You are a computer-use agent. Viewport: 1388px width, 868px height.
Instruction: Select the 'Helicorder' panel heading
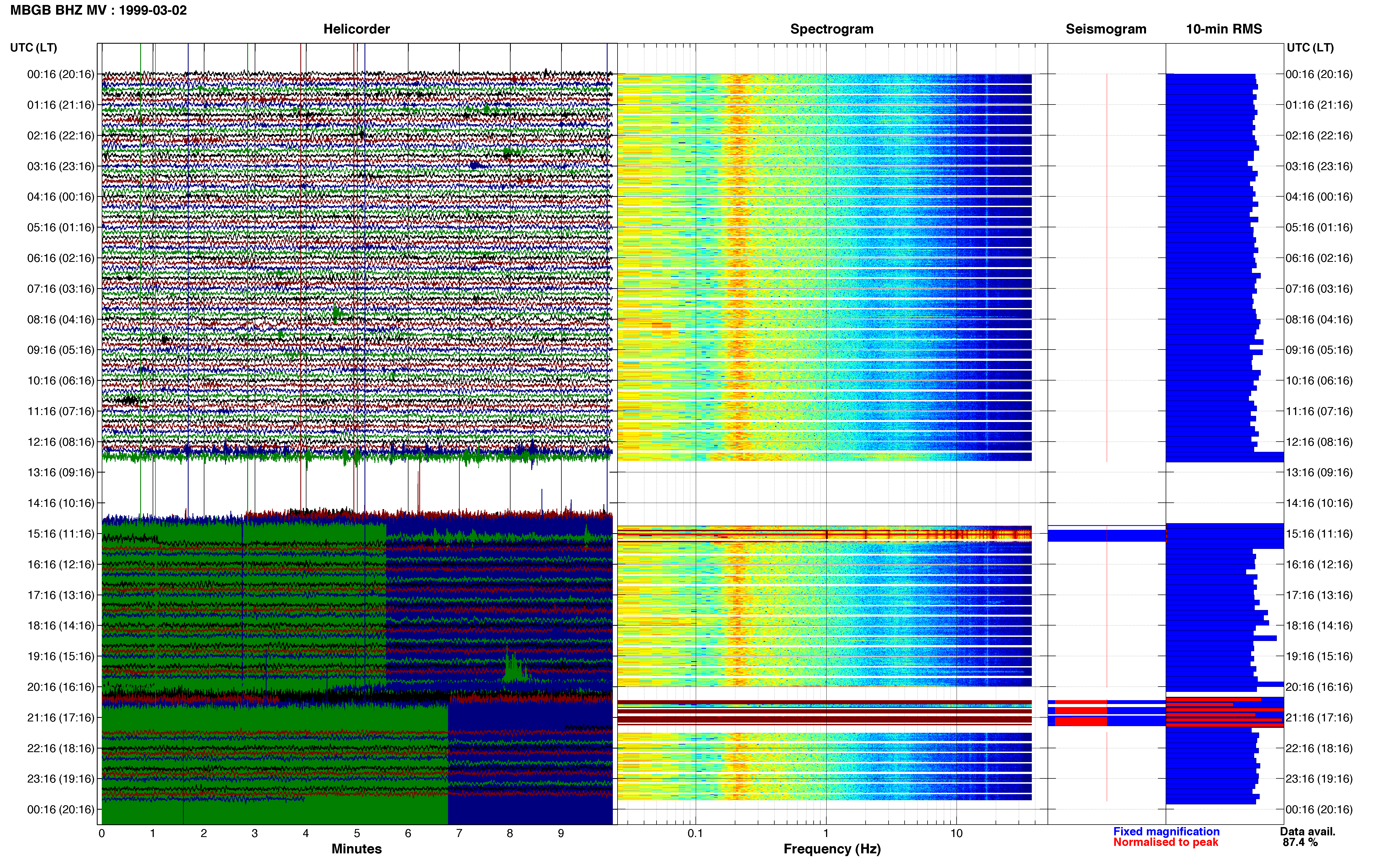point(356,29)
